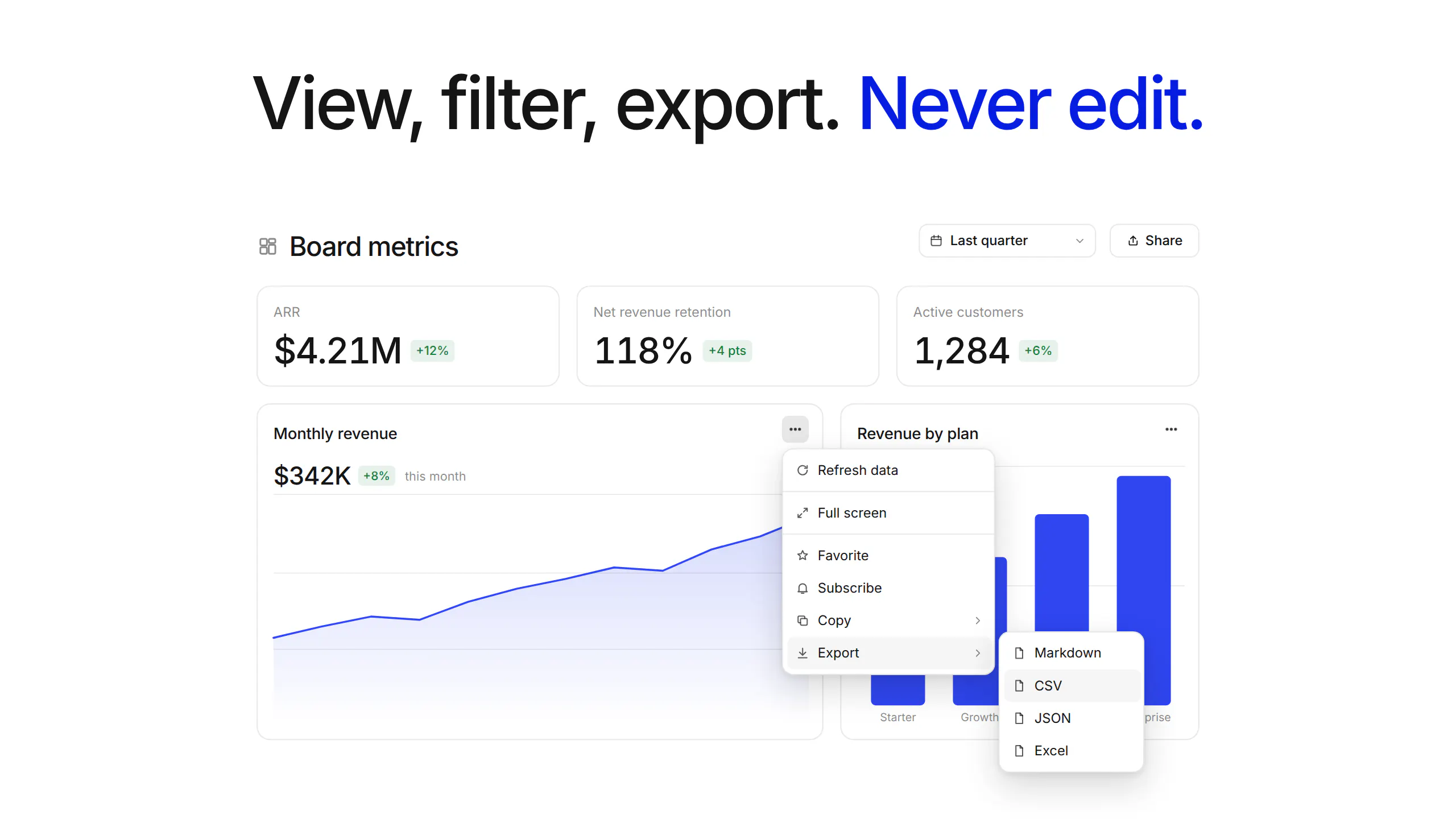The width and height of the screenshot is (1456, 819).
Task: Click the JSON file icon
Action: [1019, 718]
